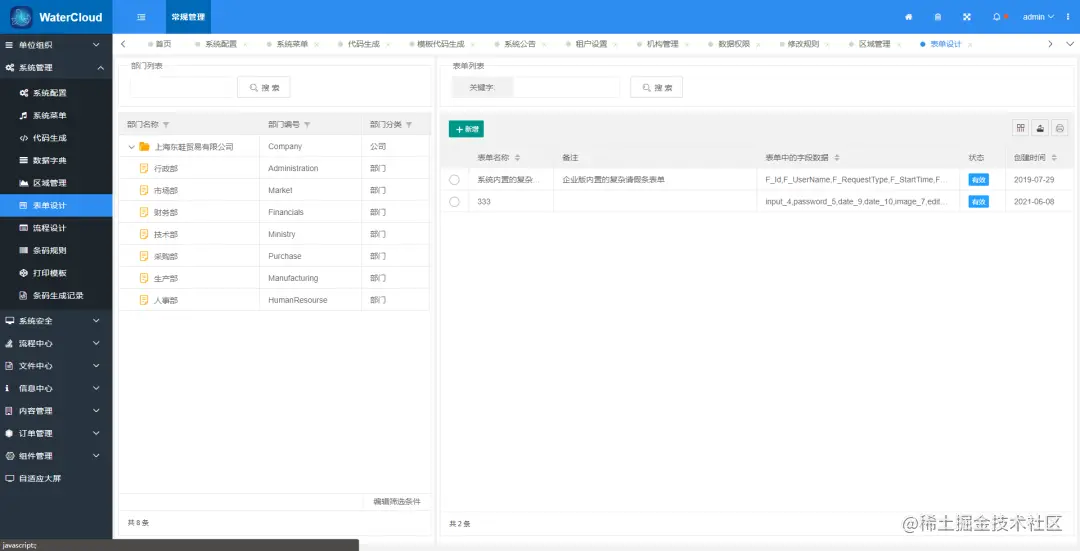Viewport: 1080px width, 551px height.
Task: Open the admin user dropdown
Action: [x=1038, y=17]
